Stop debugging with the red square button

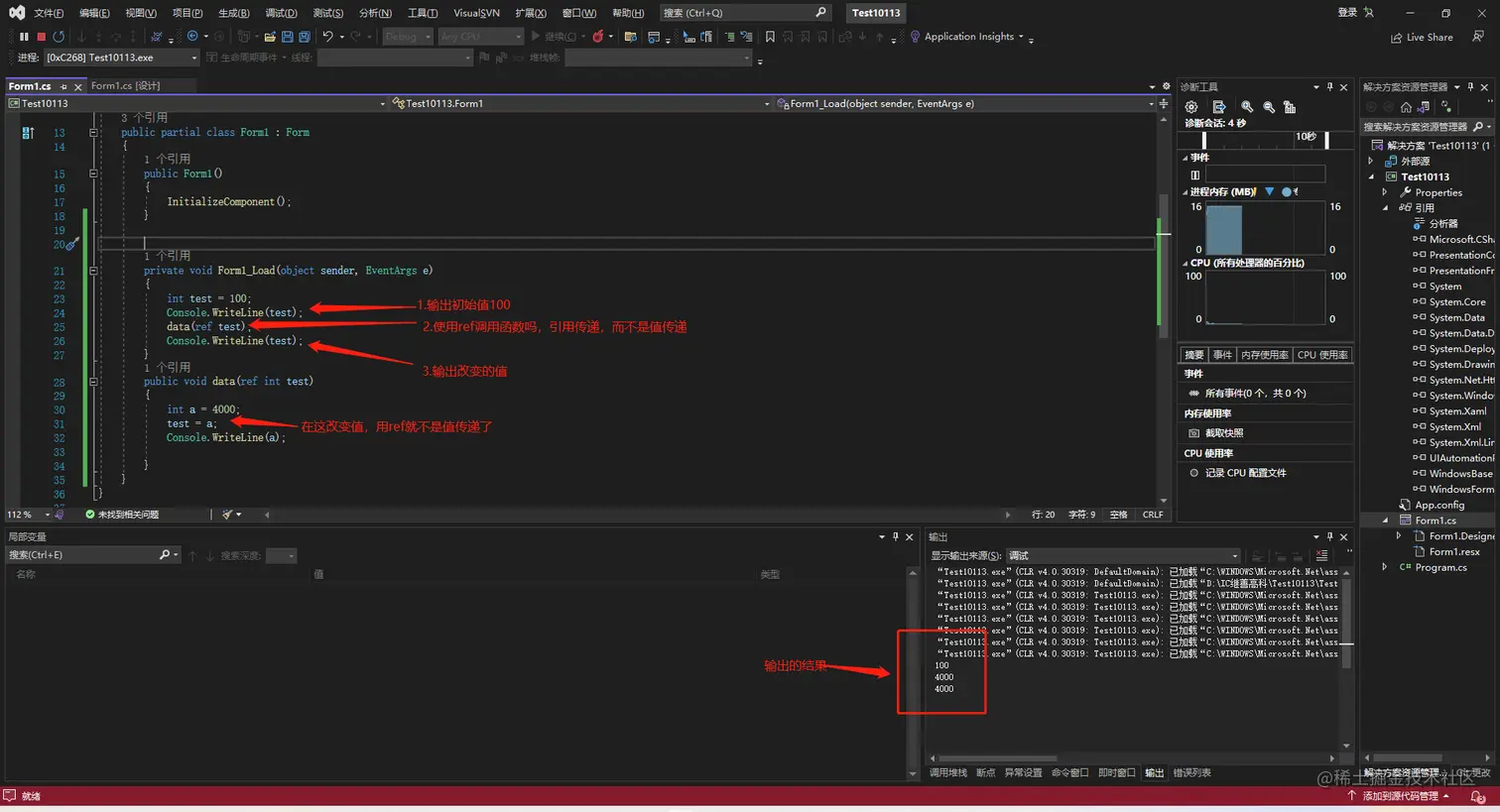41,37
